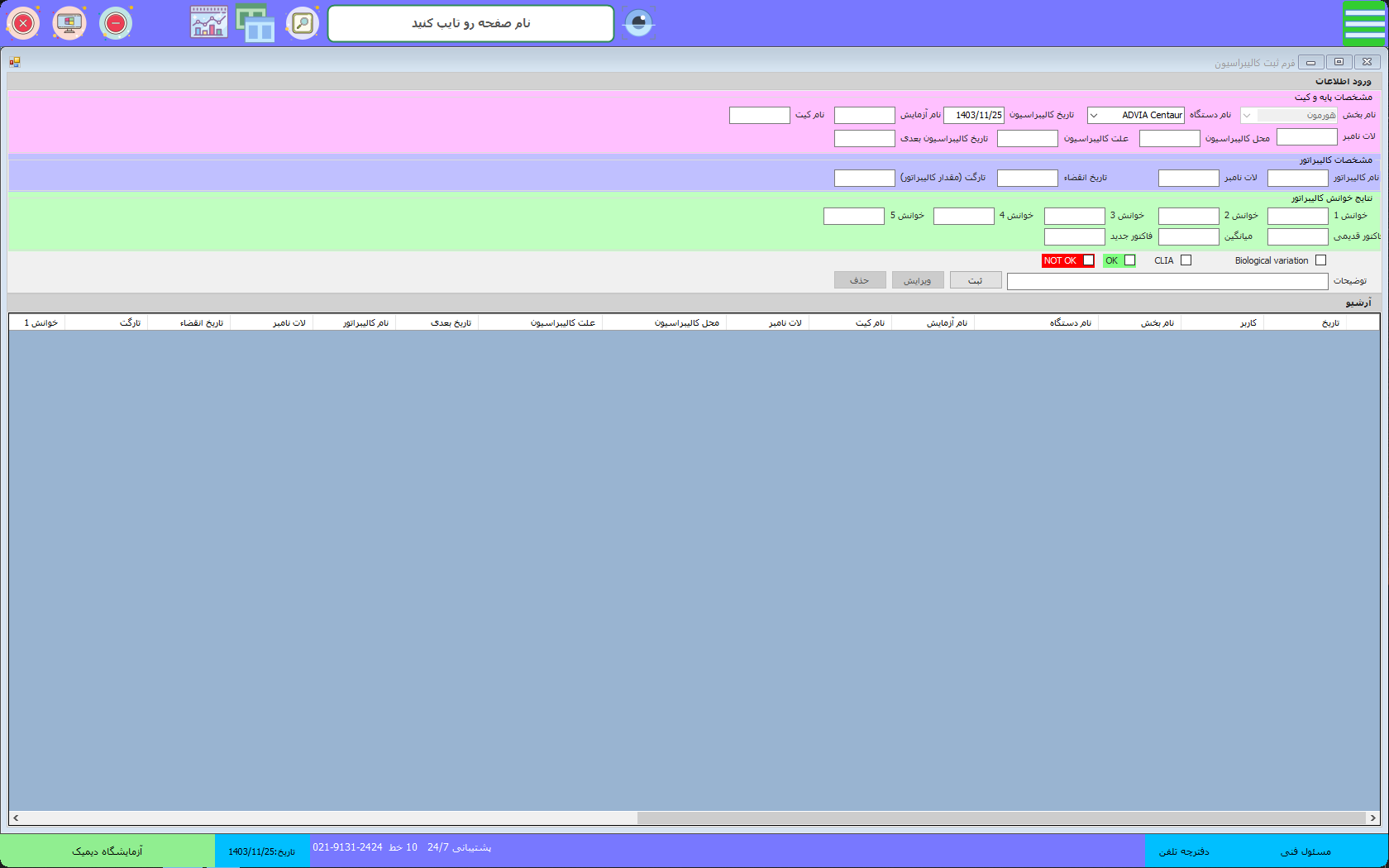Click the red X close icon in top toolbar
The image size is (1389, 868).
click(x=23, y=23)
